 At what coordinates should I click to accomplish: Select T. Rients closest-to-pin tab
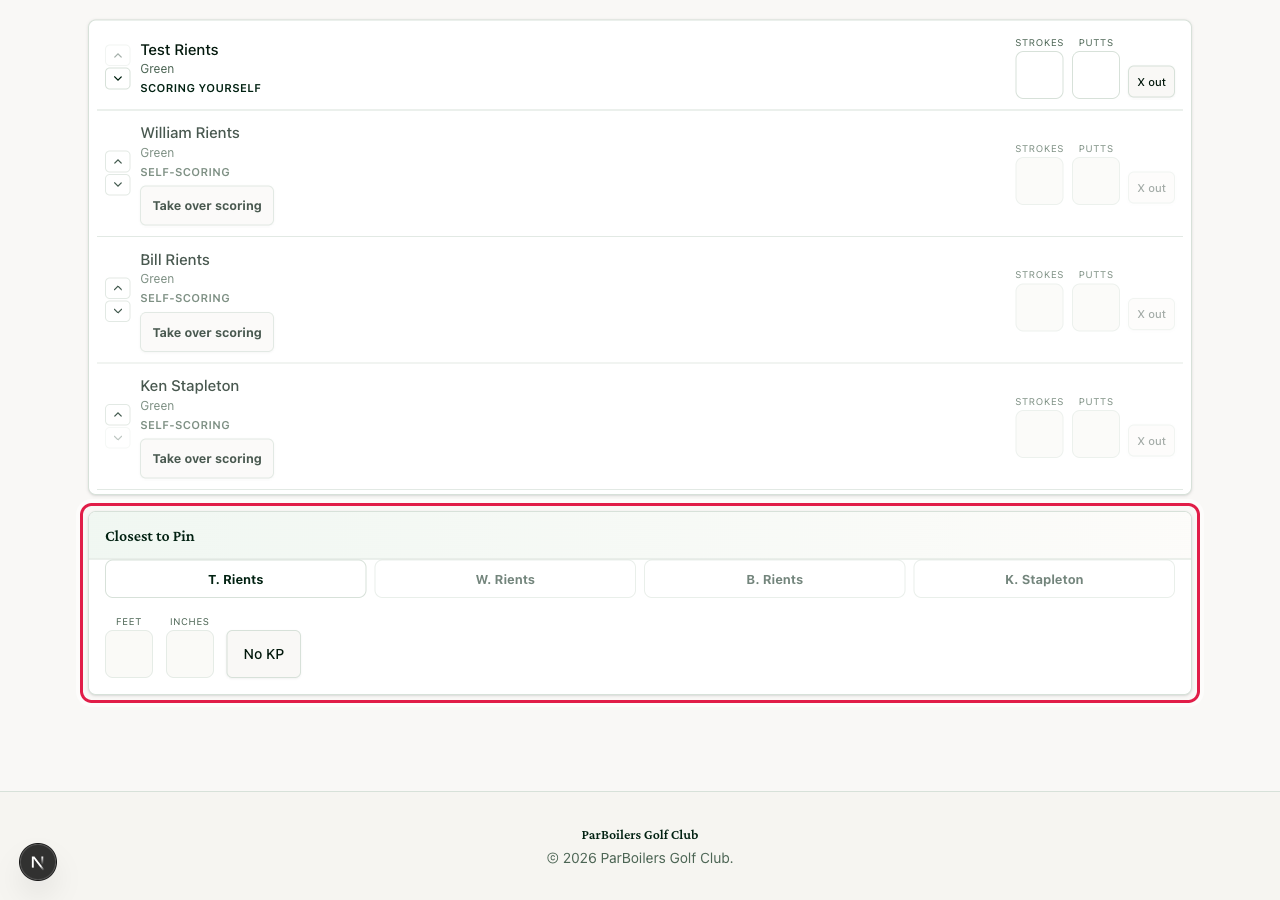point(236,579)
